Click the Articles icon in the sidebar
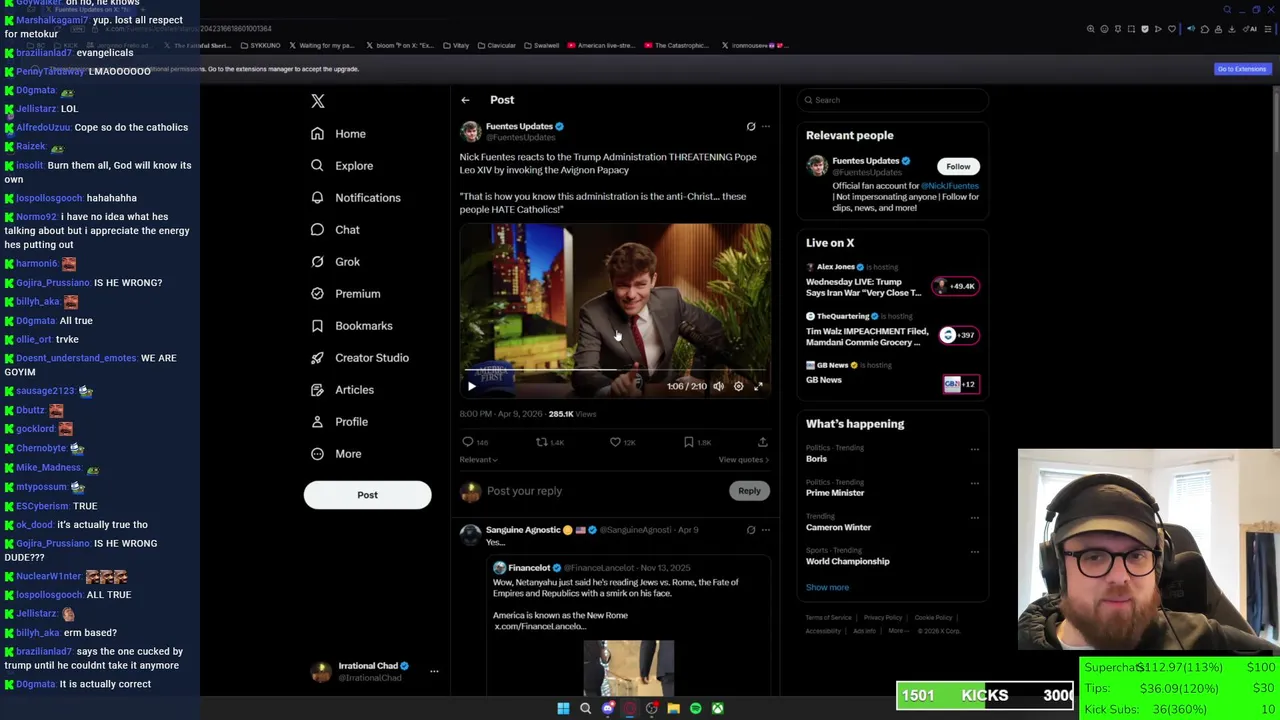 pyautogui.click(x=317, y=390)
